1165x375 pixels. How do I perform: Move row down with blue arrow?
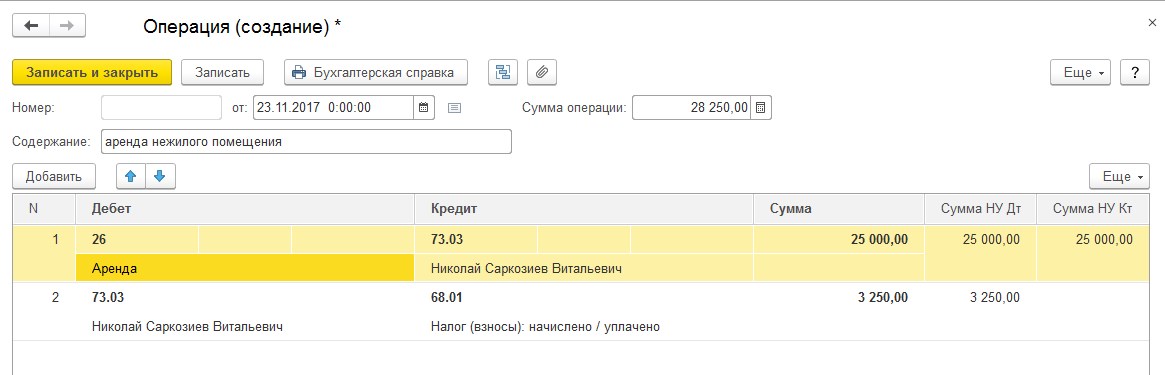160,176
